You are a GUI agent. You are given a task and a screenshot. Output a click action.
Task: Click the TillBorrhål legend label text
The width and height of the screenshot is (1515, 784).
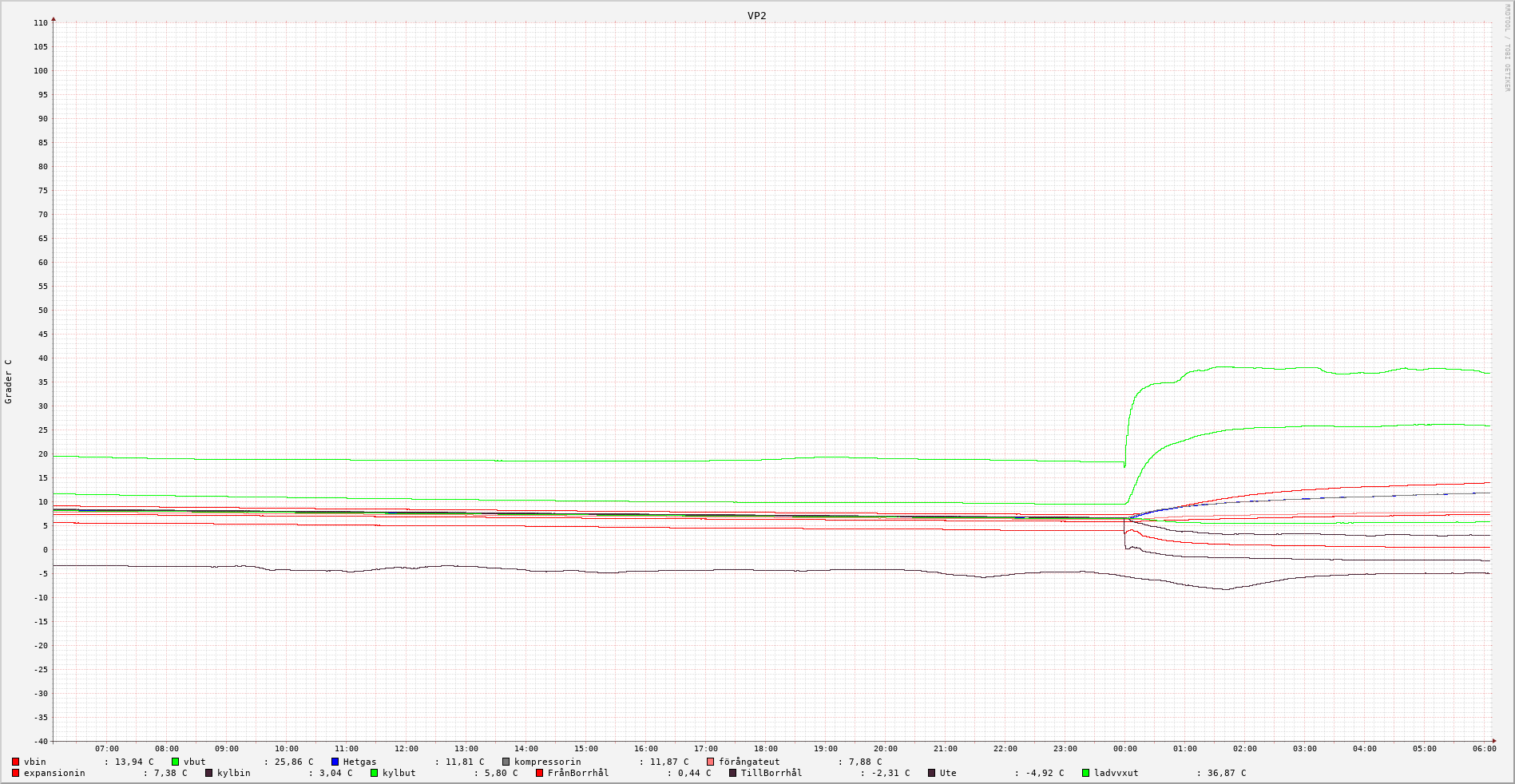tap(771, 774)
